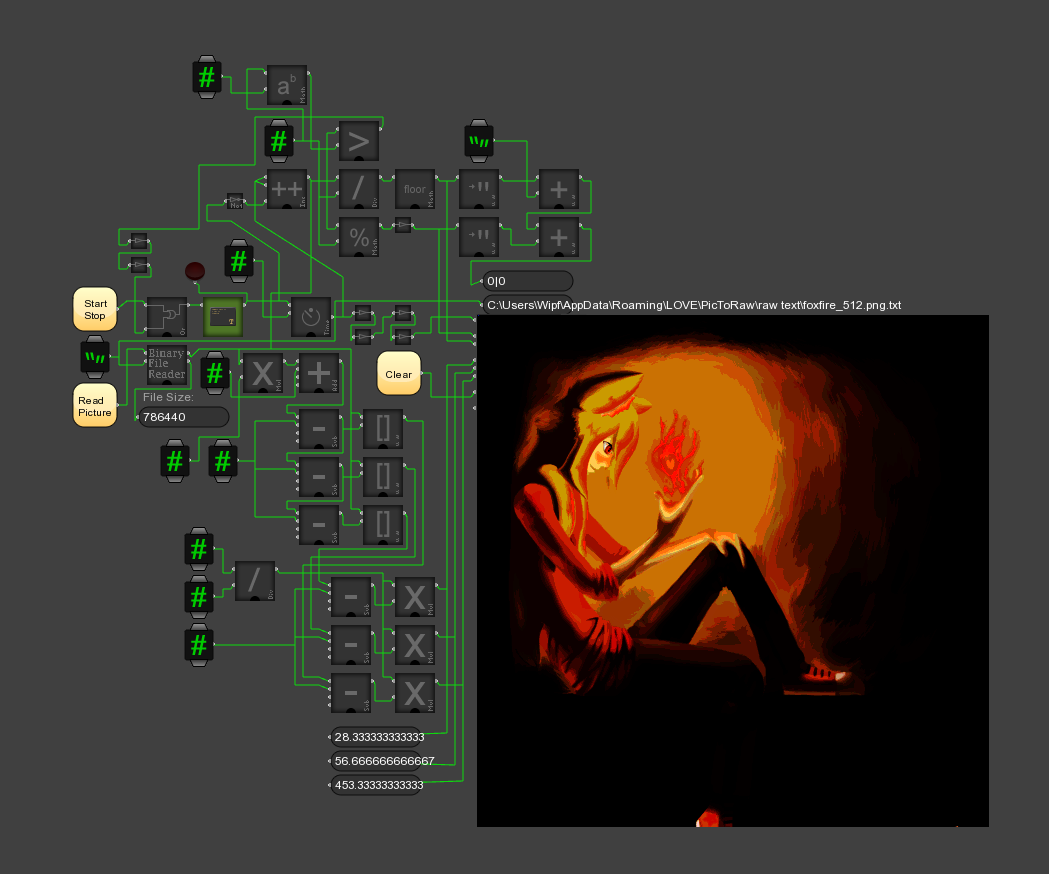
Task: Select the increment (++) node
Action: pyautogui.click(x=286, y=189)
